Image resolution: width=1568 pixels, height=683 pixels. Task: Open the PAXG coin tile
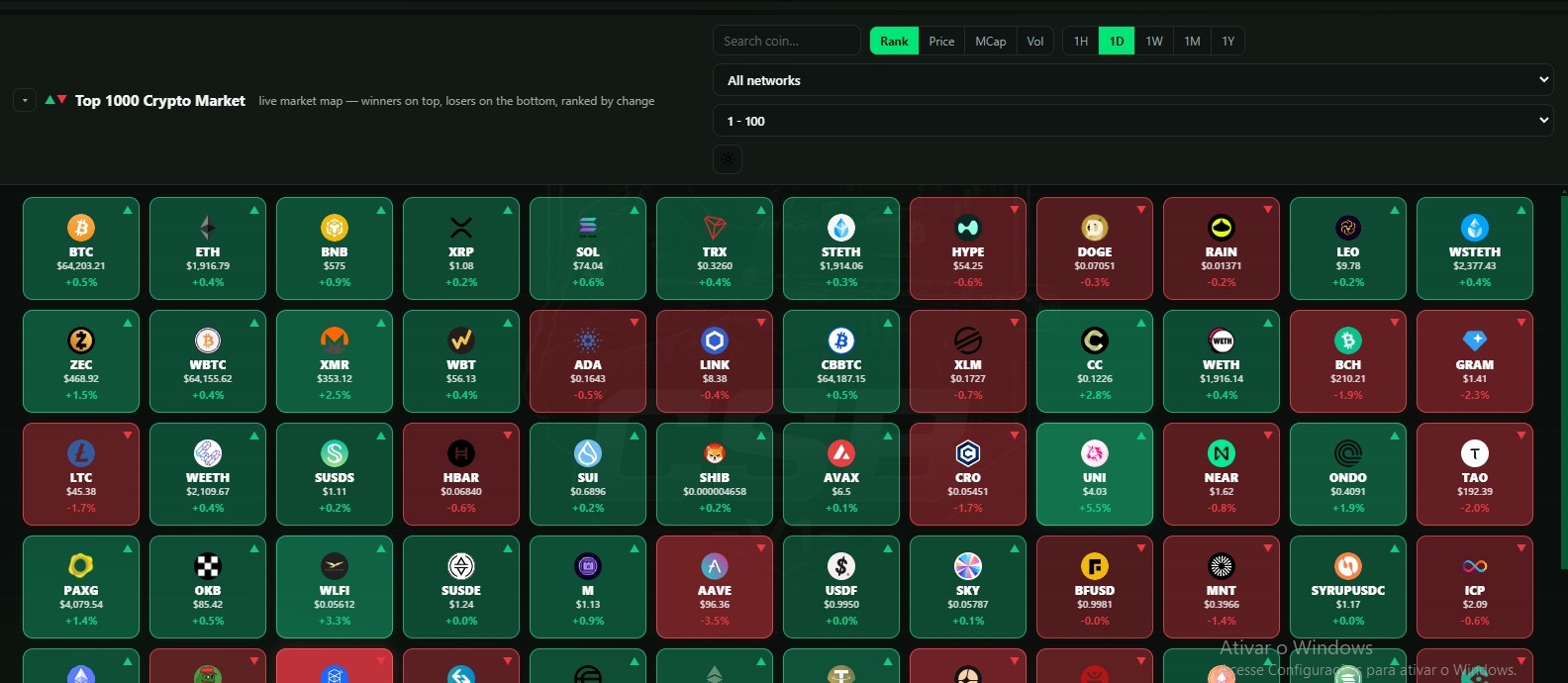point(81,587)
